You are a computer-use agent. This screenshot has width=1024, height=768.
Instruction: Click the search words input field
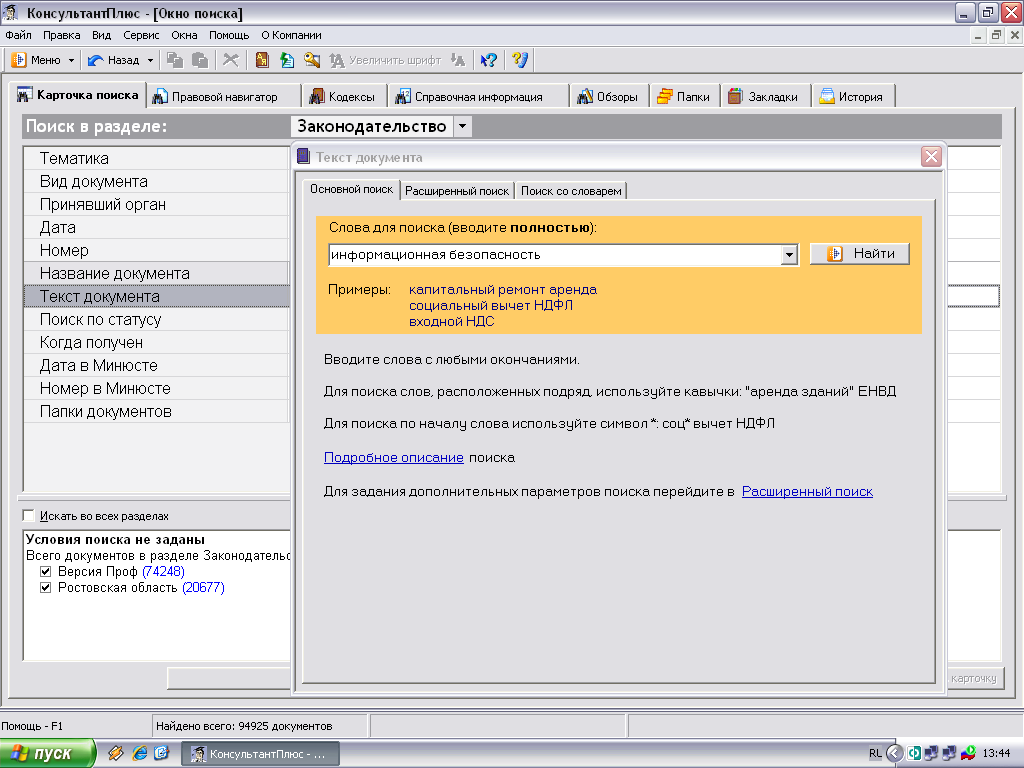click(555, 255)
